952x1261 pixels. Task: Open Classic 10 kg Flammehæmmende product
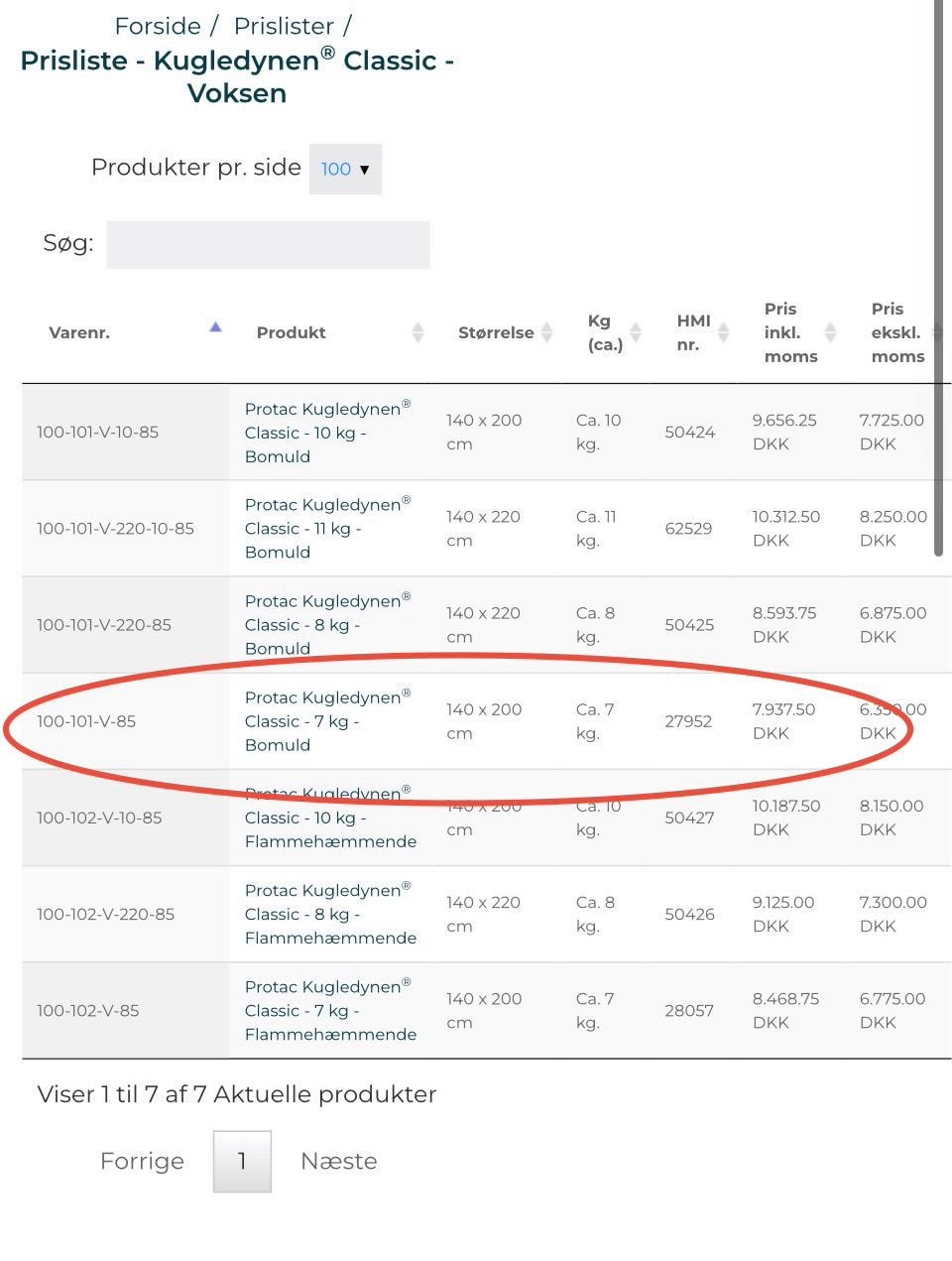pos(330,818)
